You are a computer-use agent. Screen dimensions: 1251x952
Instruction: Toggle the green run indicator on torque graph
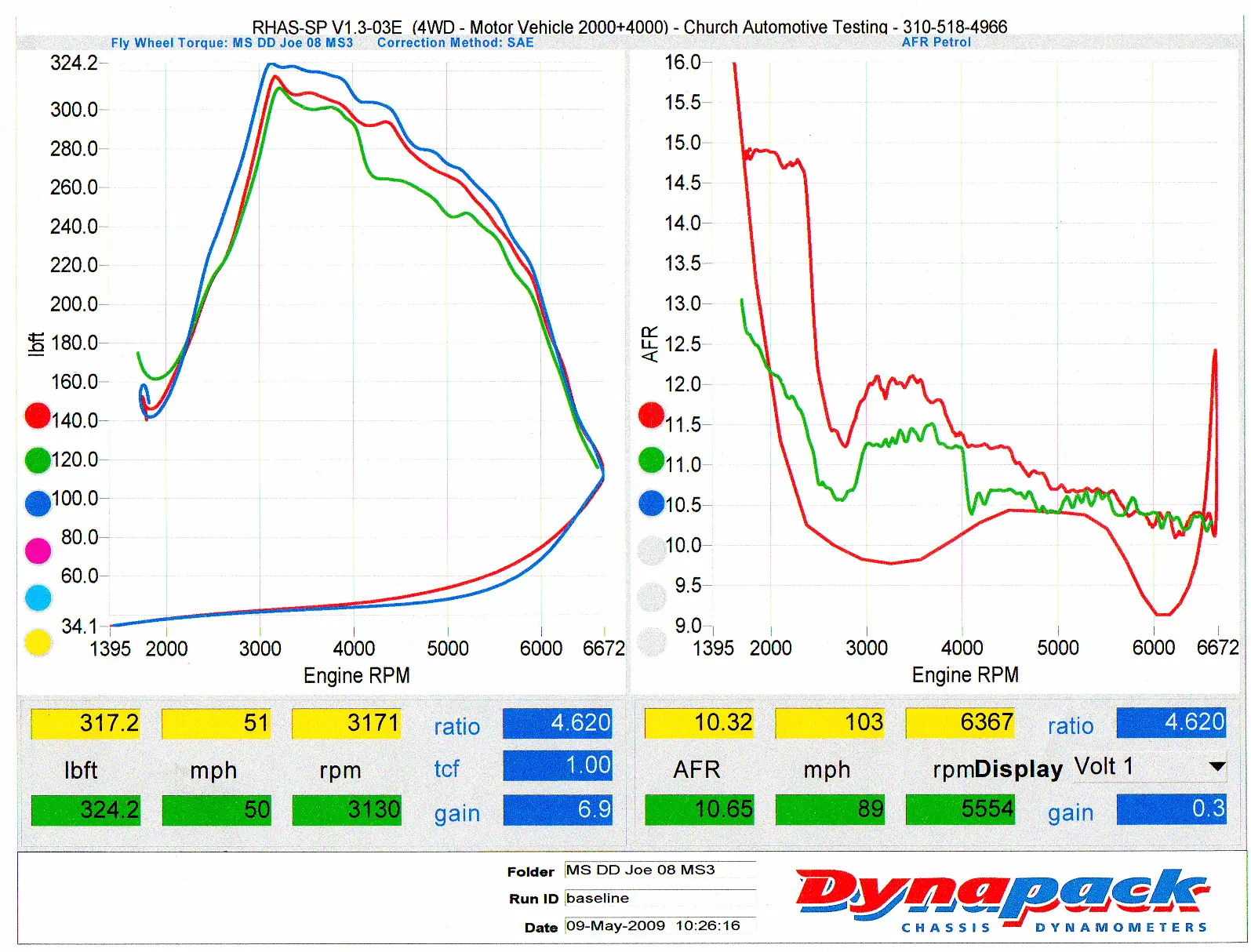pos(38,460)
